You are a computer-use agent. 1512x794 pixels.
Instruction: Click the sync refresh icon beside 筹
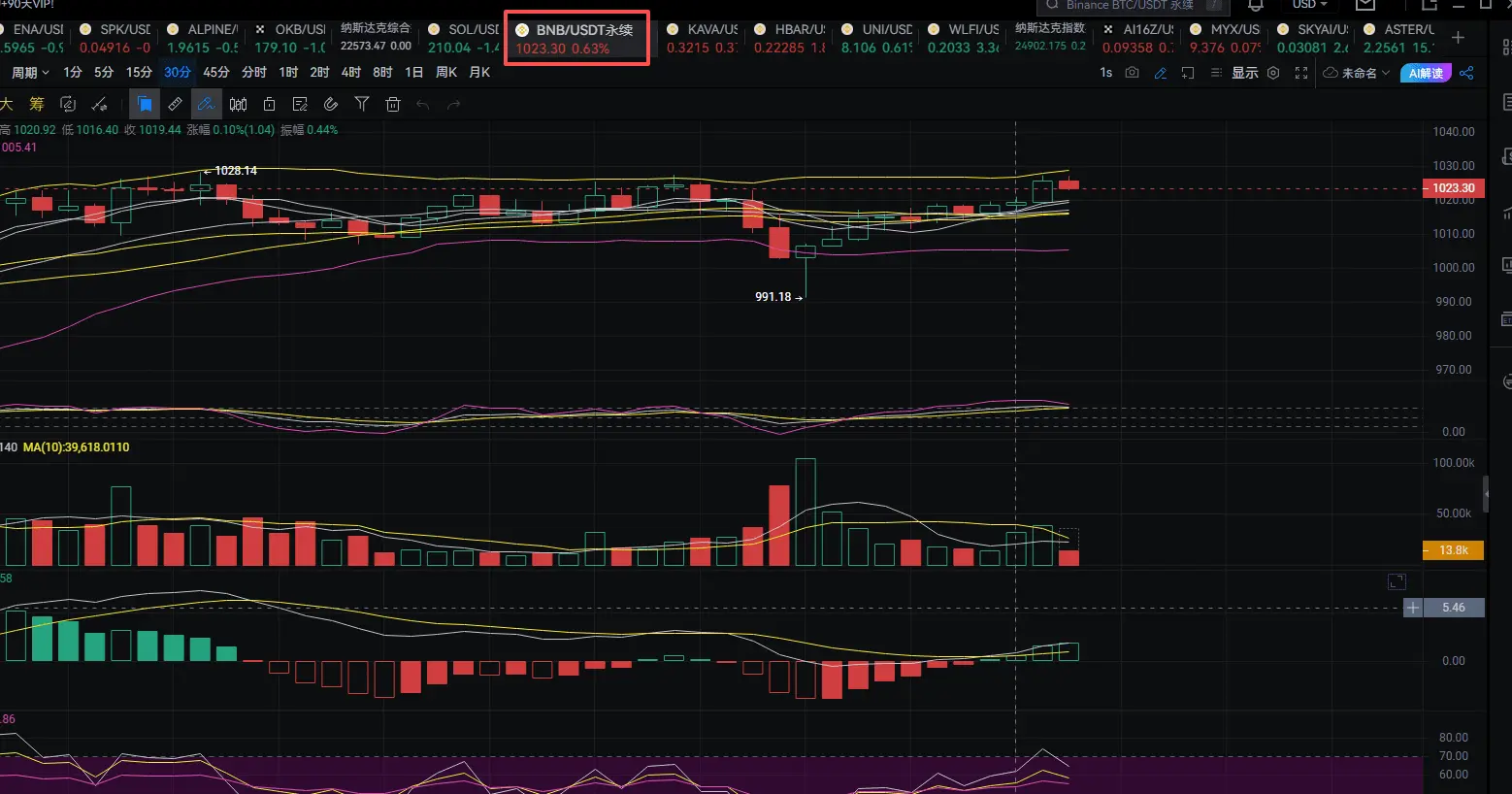68,104
